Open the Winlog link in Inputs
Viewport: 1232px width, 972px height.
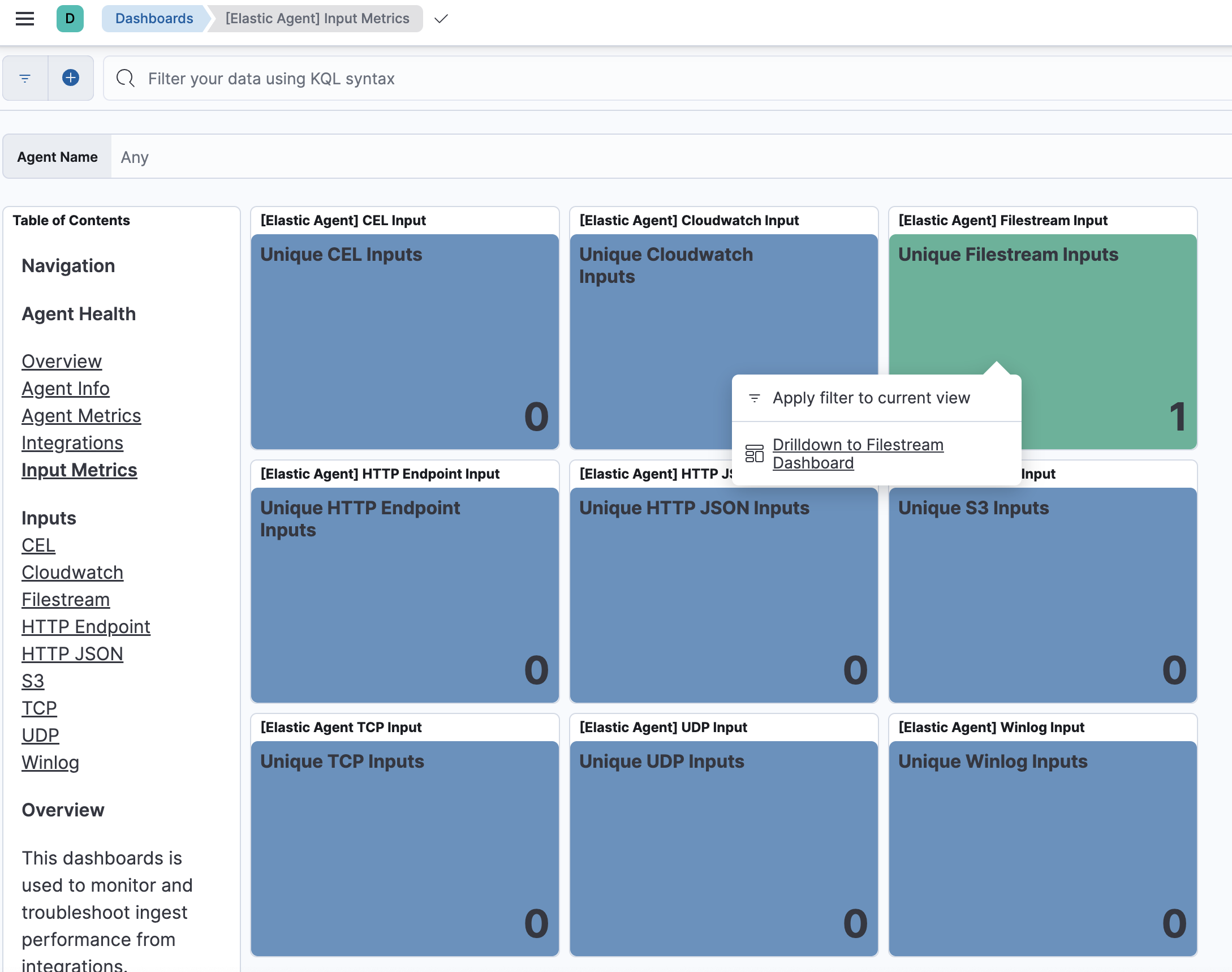(50, 762)
